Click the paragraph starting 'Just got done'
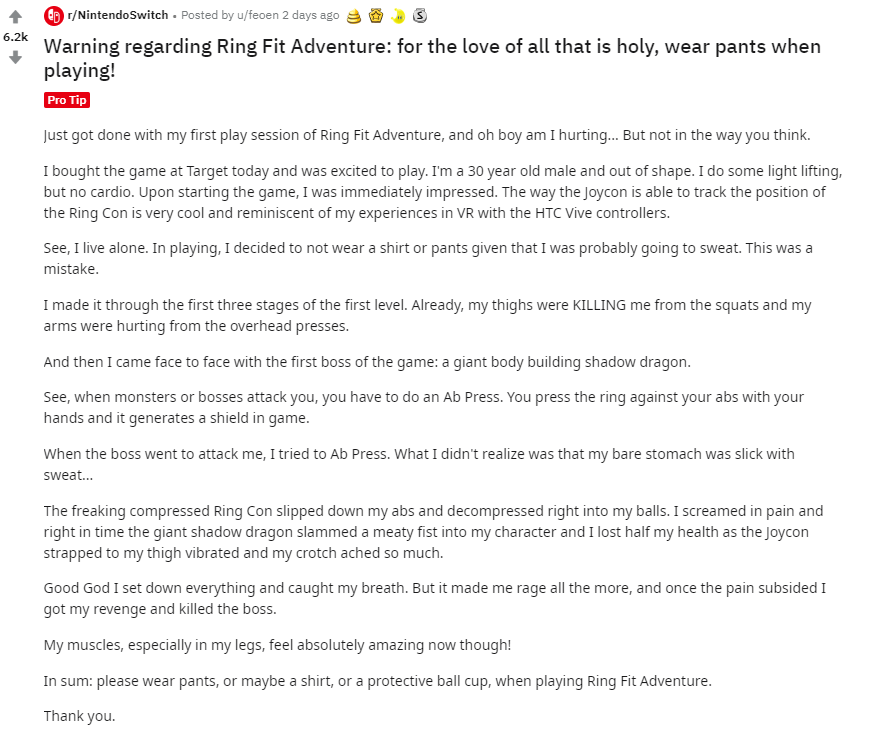The image size is (871, 730). [x=427, y=135]
